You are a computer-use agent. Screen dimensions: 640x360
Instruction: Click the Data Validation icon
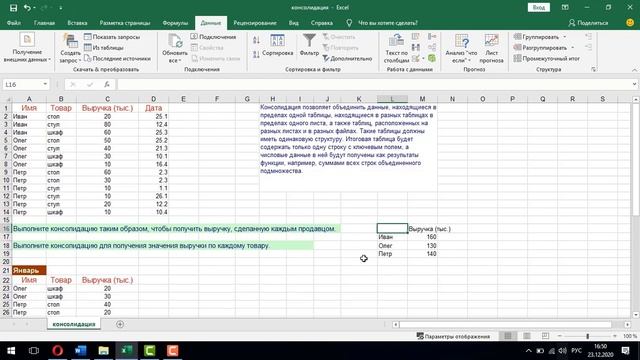pos(415,59)
